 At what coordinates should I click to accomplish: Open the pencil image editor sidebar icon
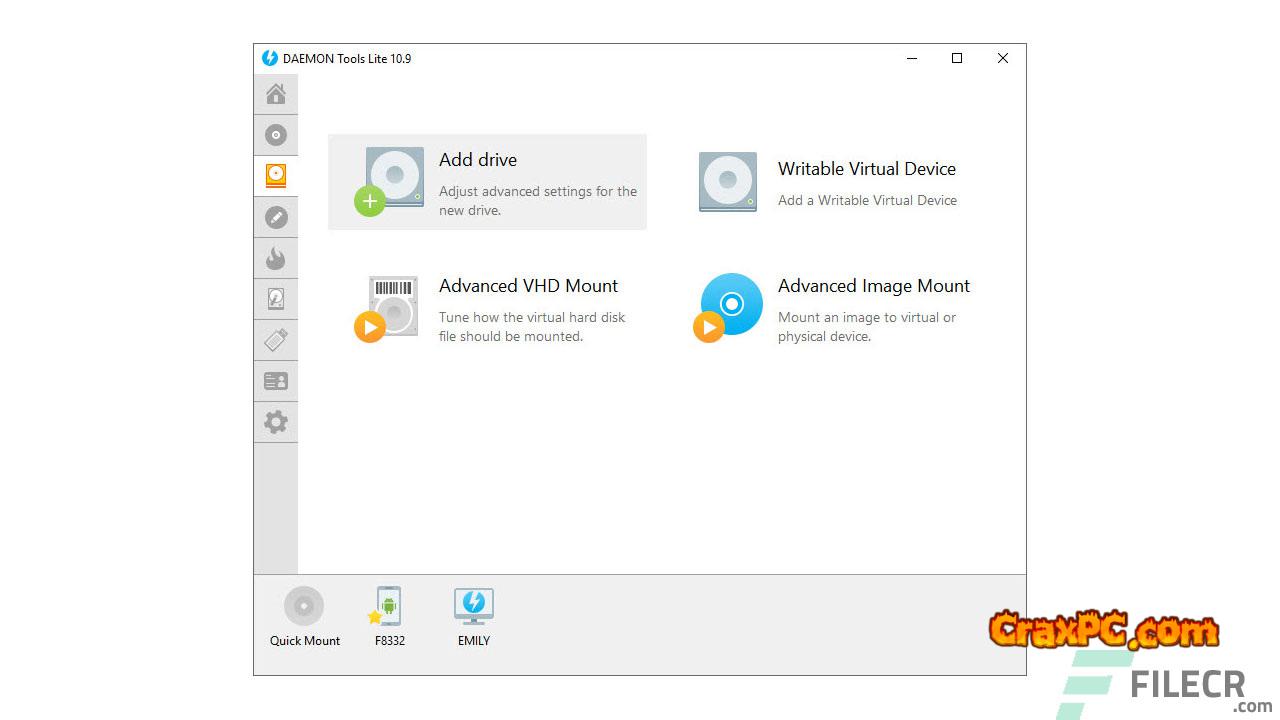276,217
